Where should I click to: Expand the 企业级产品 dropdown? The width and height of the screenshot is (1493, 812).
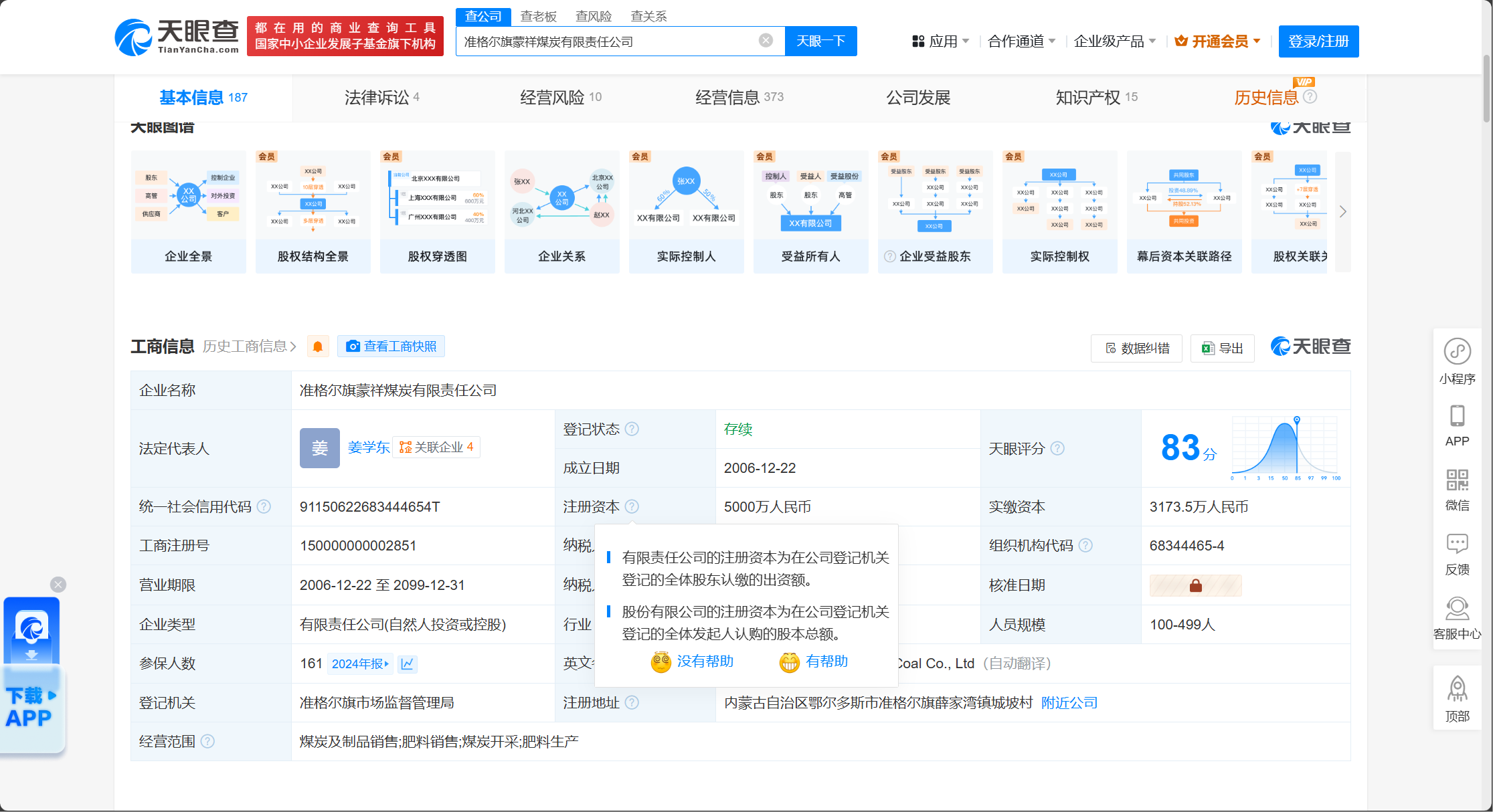1114,41
